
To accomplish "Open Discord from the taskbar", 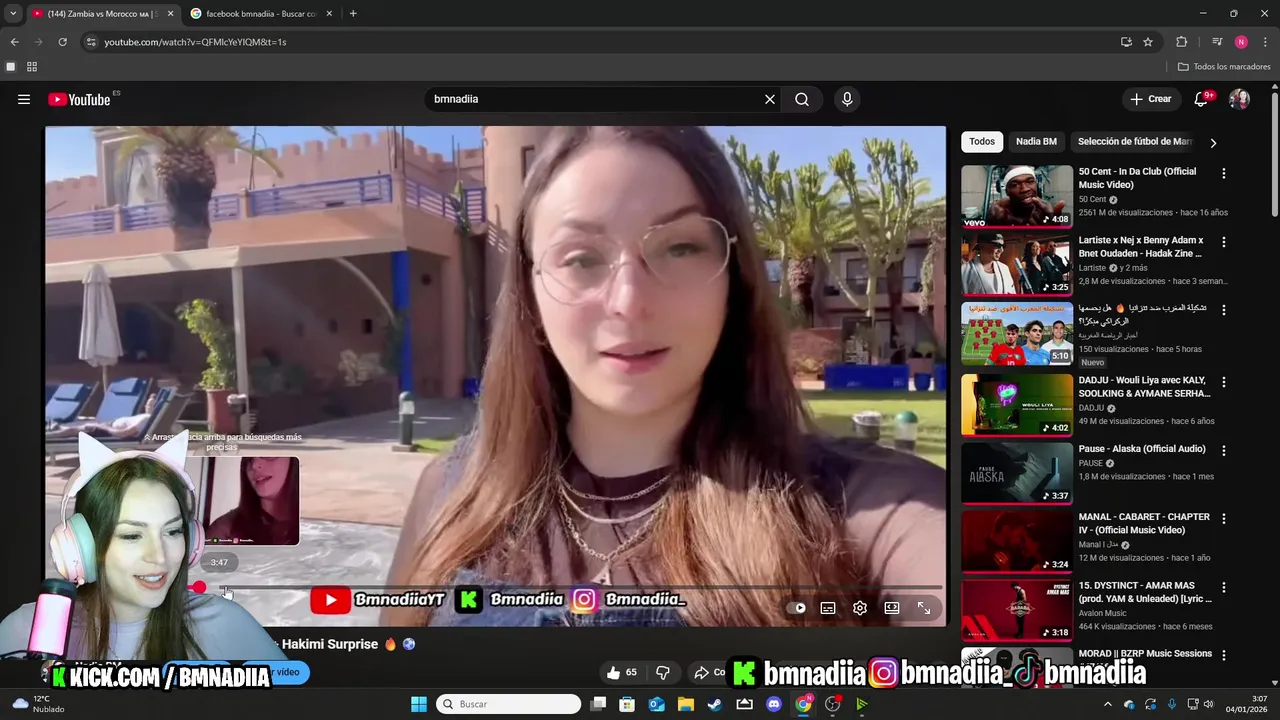I will click(773, 704).
